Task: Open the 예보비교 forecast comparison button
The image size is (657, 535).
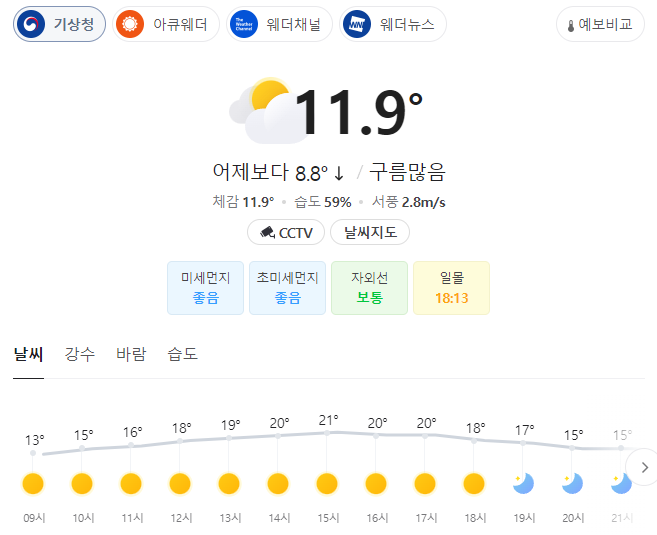Action: (x=600, y=24)
